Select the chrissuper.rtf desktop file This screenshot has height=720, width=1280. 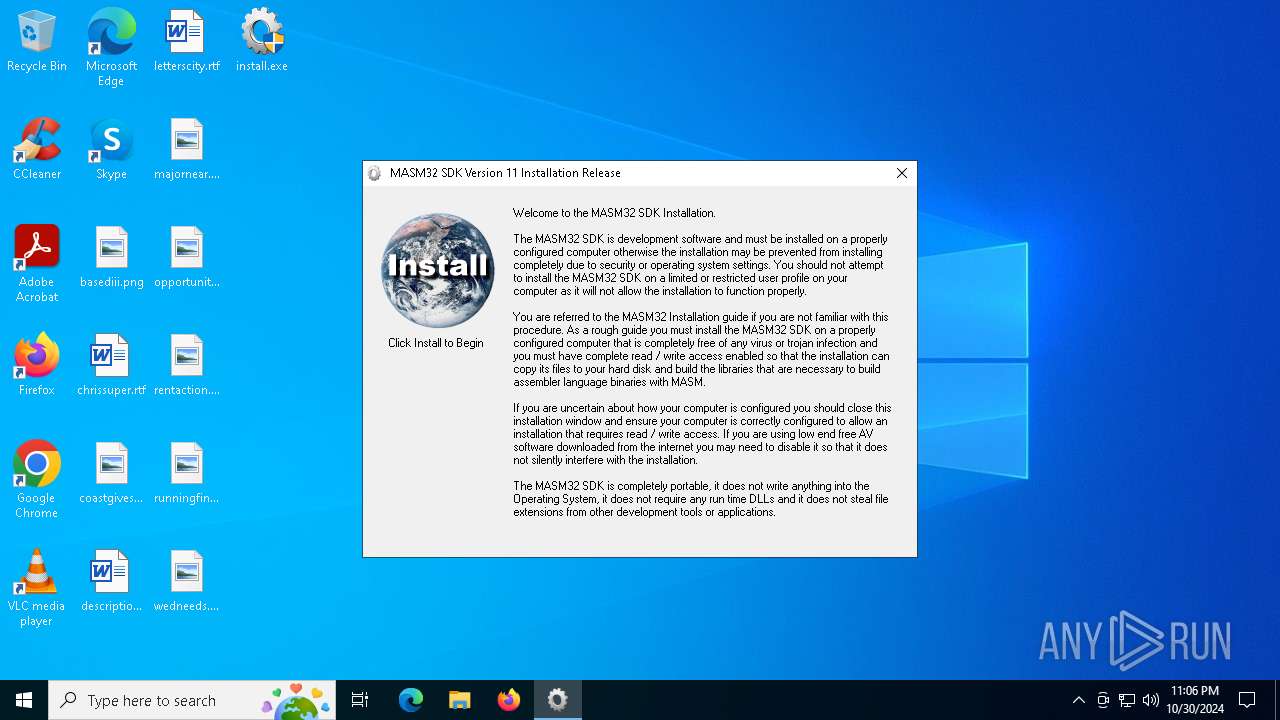pyautogui.click(x=111, y=365)
